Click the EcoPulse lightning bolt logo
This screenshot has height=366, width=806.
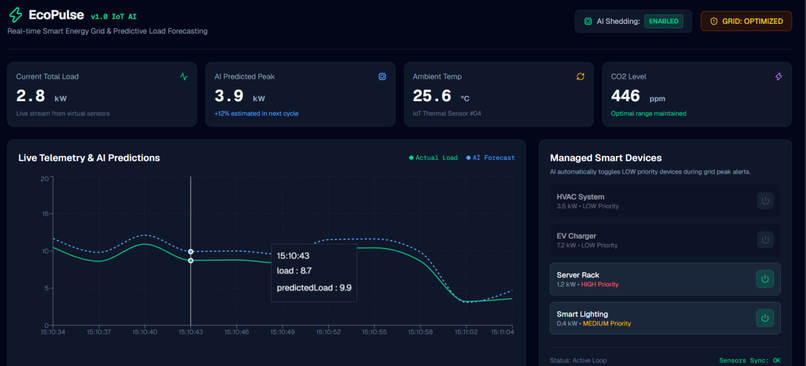coord(15,15)
